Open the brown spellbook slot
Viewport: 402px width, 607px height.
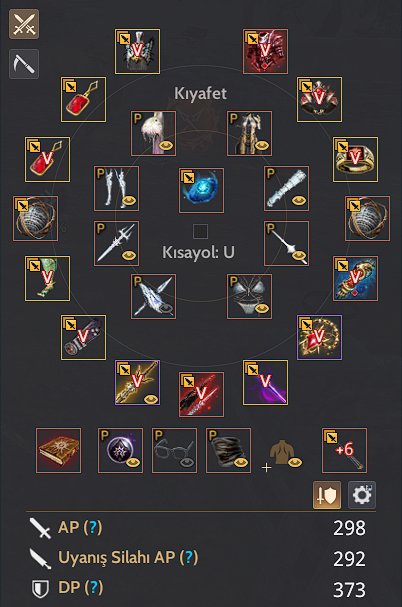pos(58,450)
